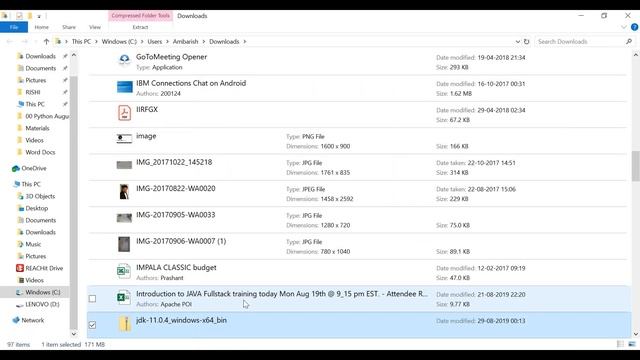This screenshot has height=360, width=640.
Task: Switch to Details view using status bar icon
Action: pos(620,344)
